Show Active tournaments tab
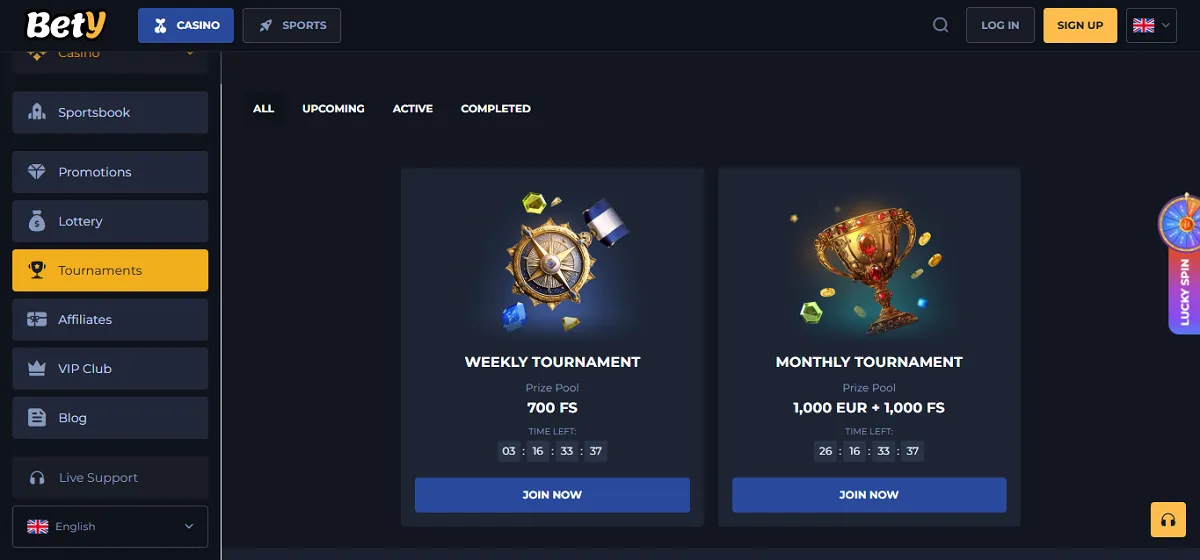Viewport: 1200px width, 560px height. point(412,108)
